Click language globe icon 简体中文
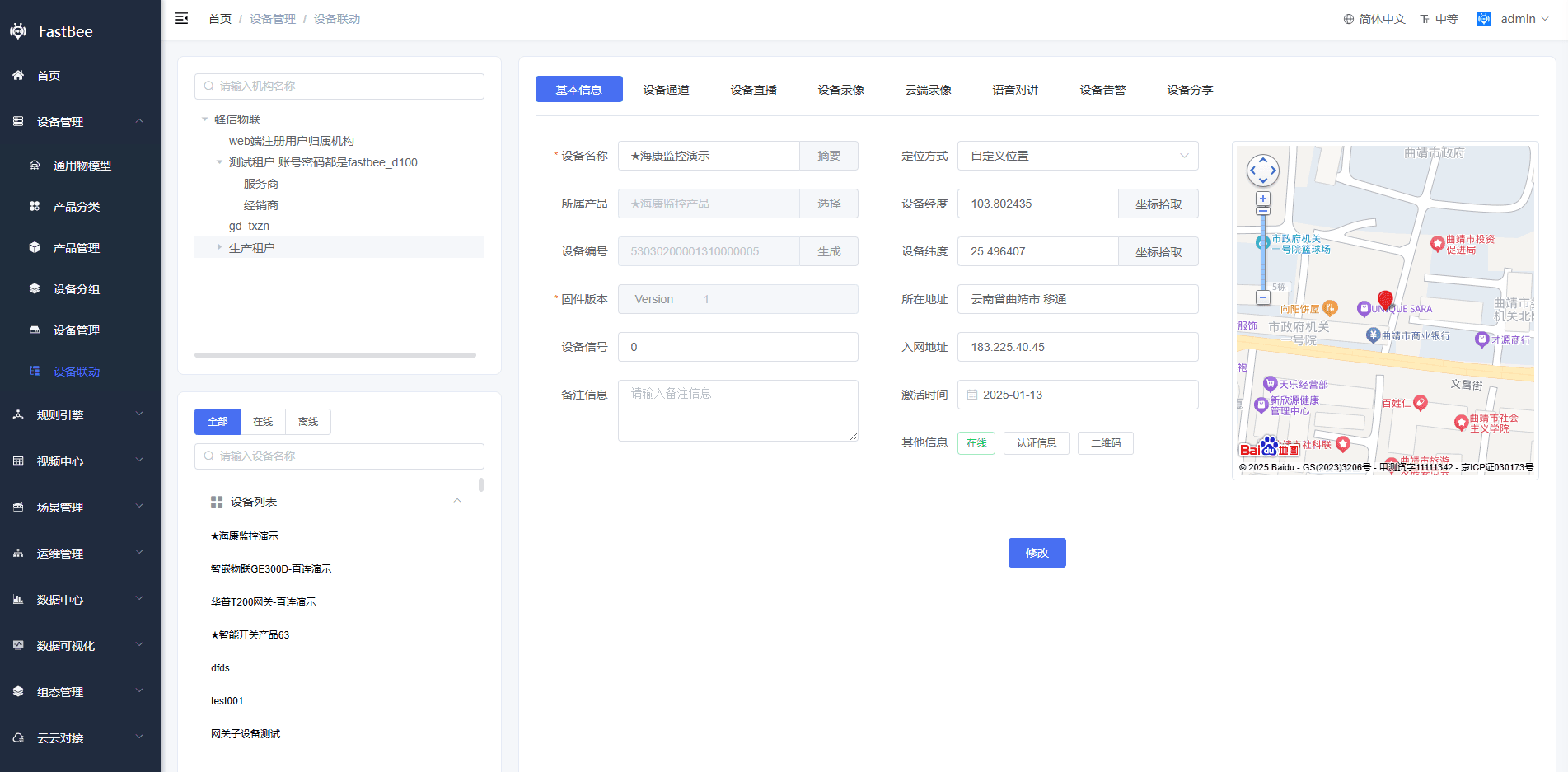The width and height of the screenshot is (1568, 772). coord(1349,19)
